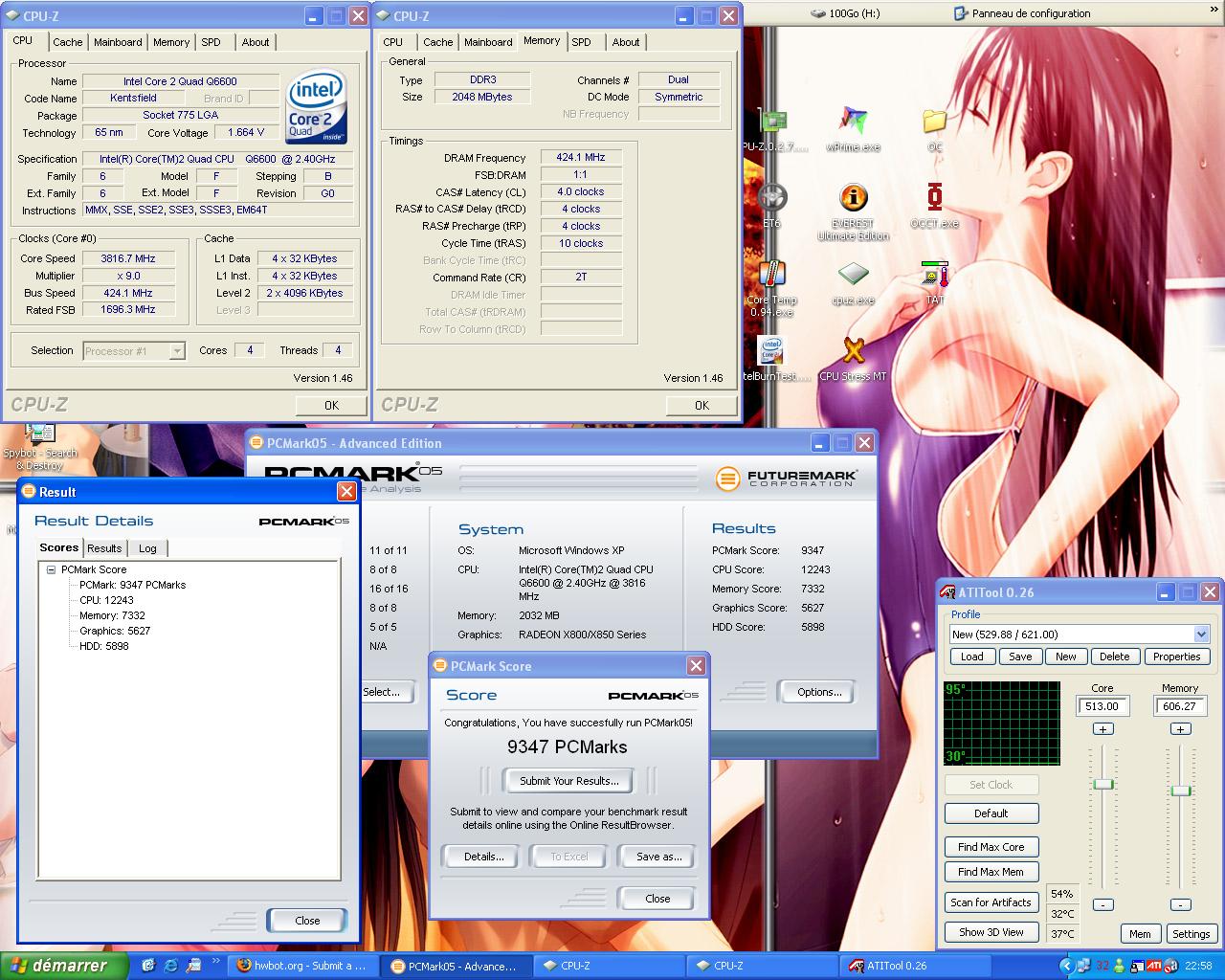Open the GPU-Z graphics card desktop icon
This screenshot has height=980, width=1225.
pos(773,128)
